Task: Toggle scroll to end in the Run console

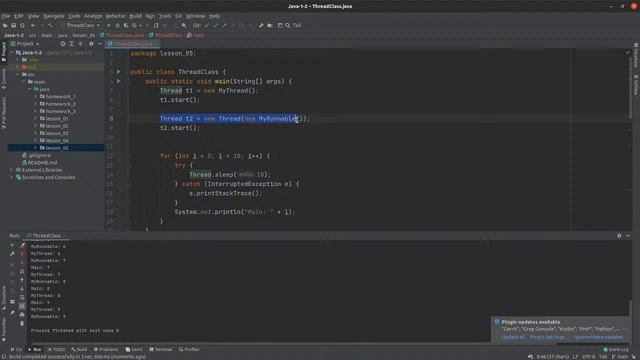Action: tap(22, 306)
